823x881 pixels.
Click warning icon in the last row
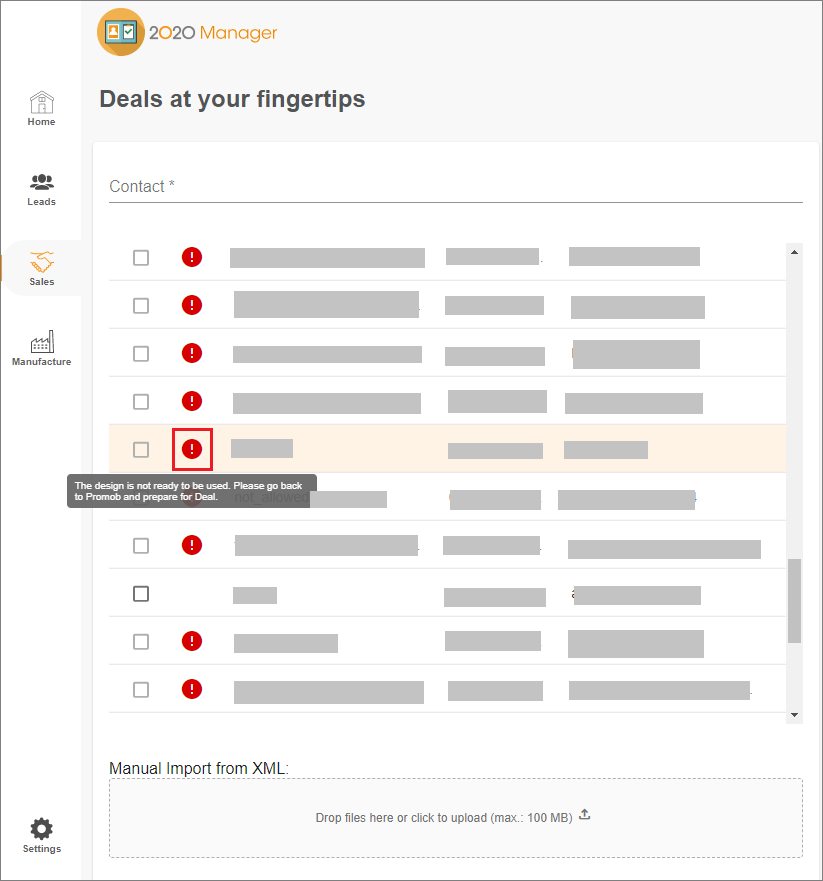(x=192, y=689)
